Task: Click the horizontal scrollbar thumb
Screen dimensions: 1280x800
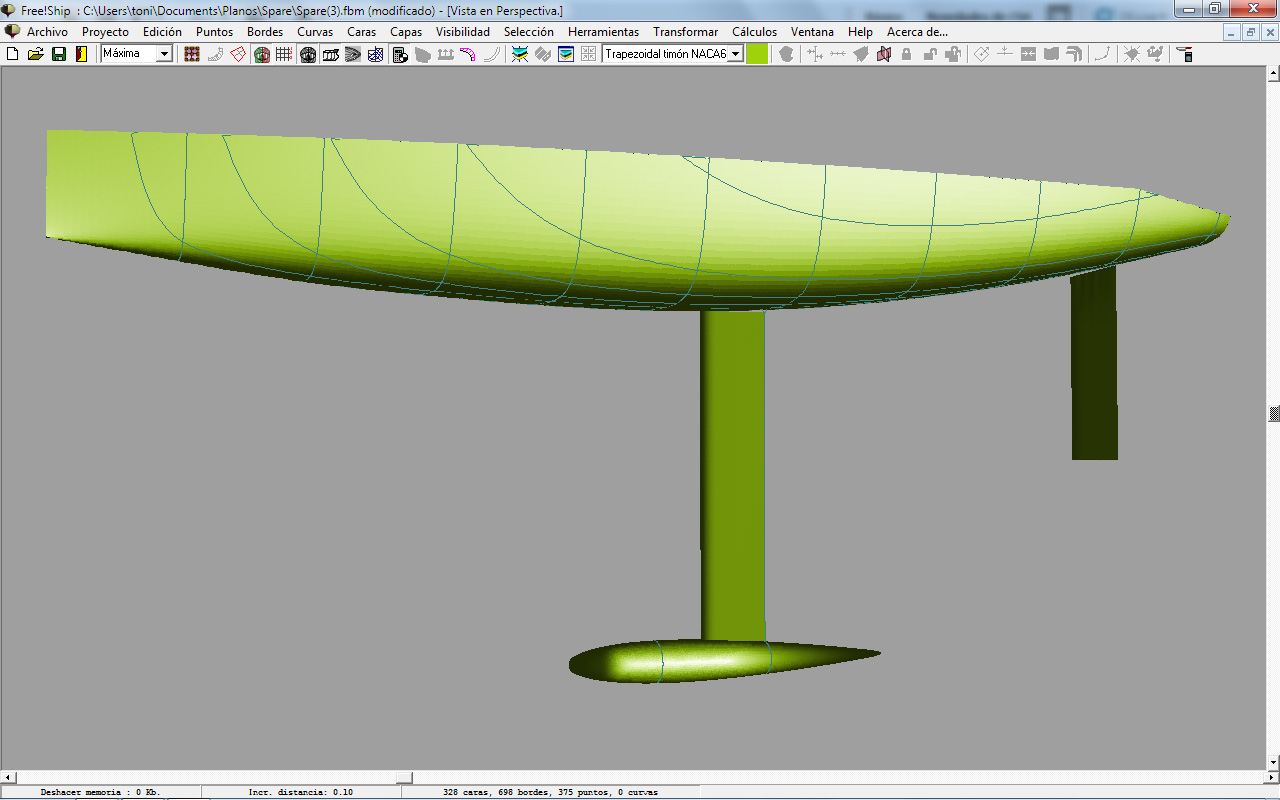Action: pos(404,777)
